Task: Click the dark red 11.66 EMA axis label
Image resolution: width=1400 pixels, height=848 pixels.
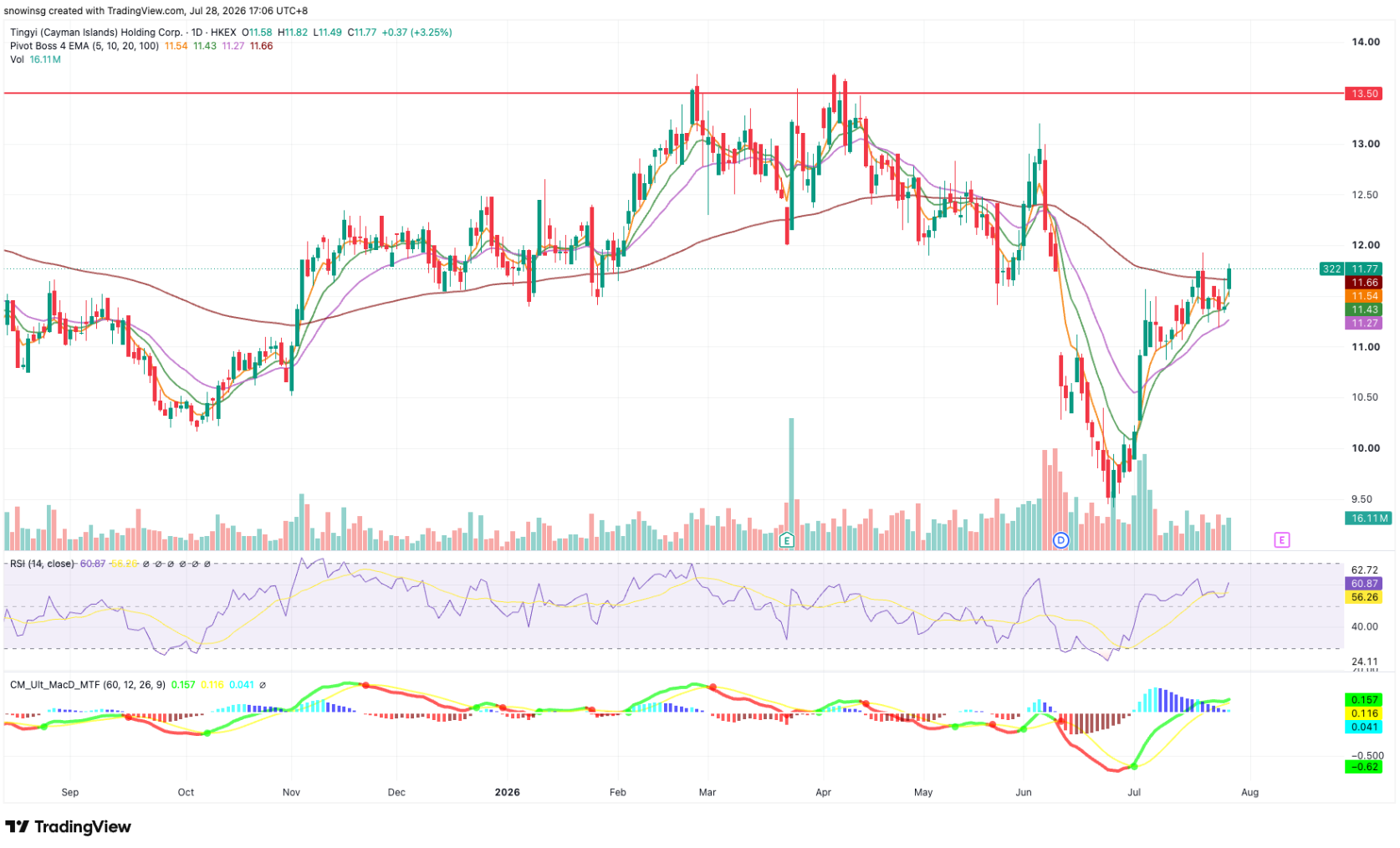Action: [1365, 283]
